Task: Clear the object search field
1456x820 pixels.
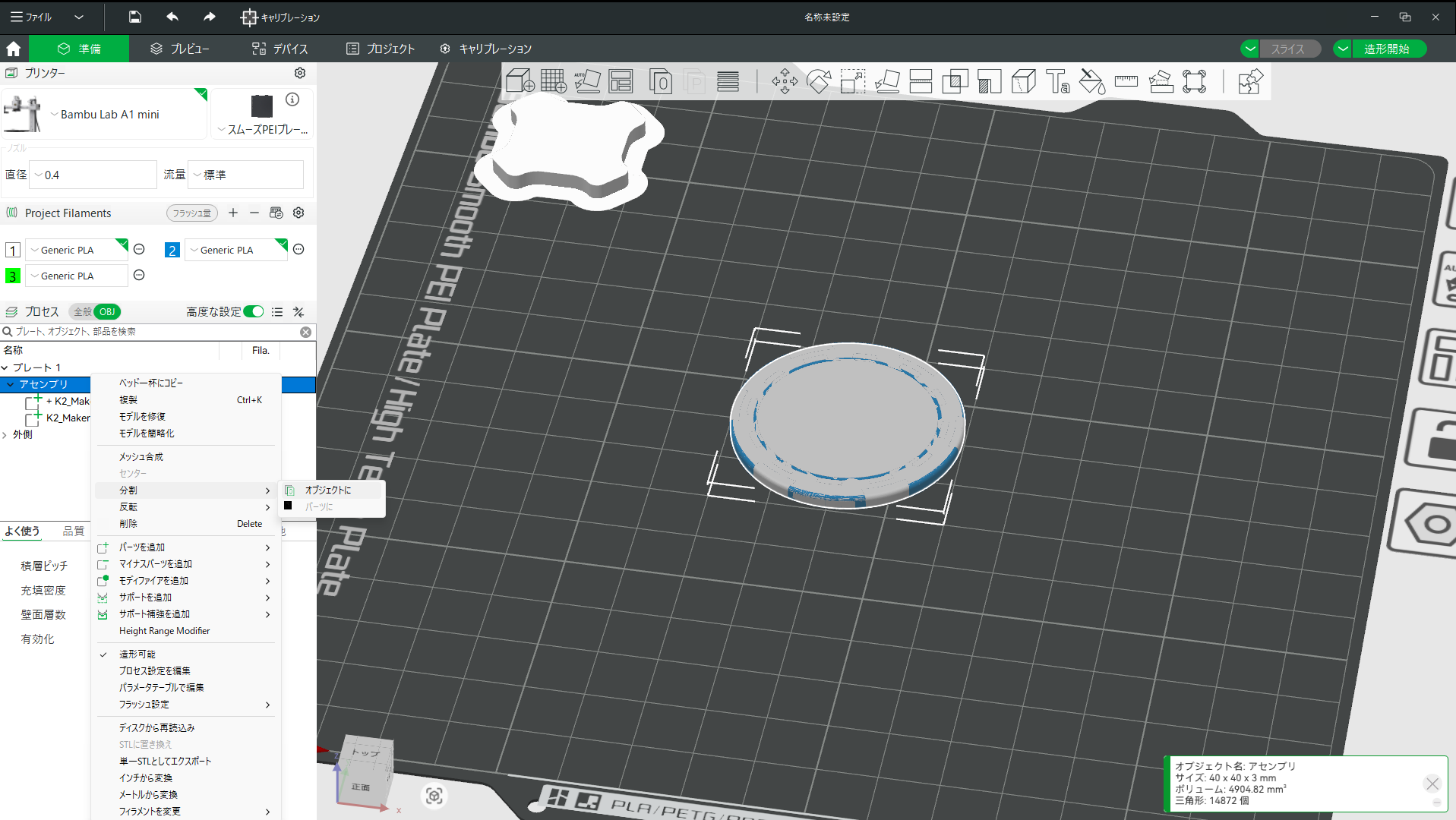Action: pos(305,332)
